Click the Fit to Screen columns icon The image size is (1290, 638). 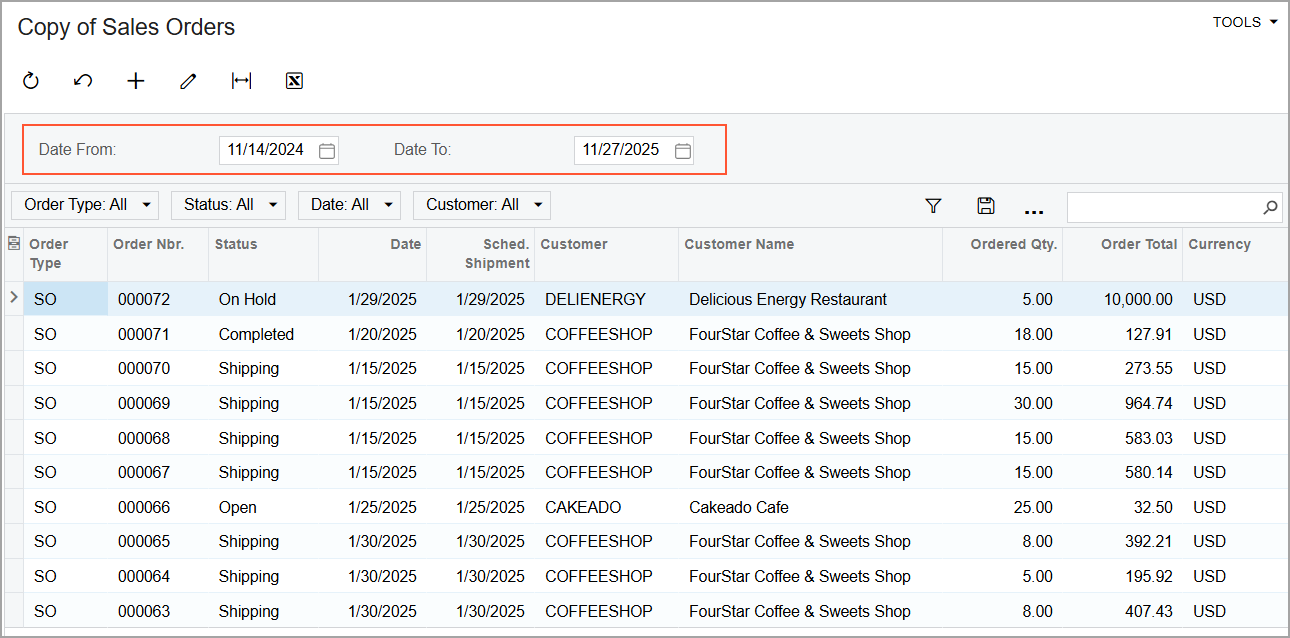[x=241, y=81]
